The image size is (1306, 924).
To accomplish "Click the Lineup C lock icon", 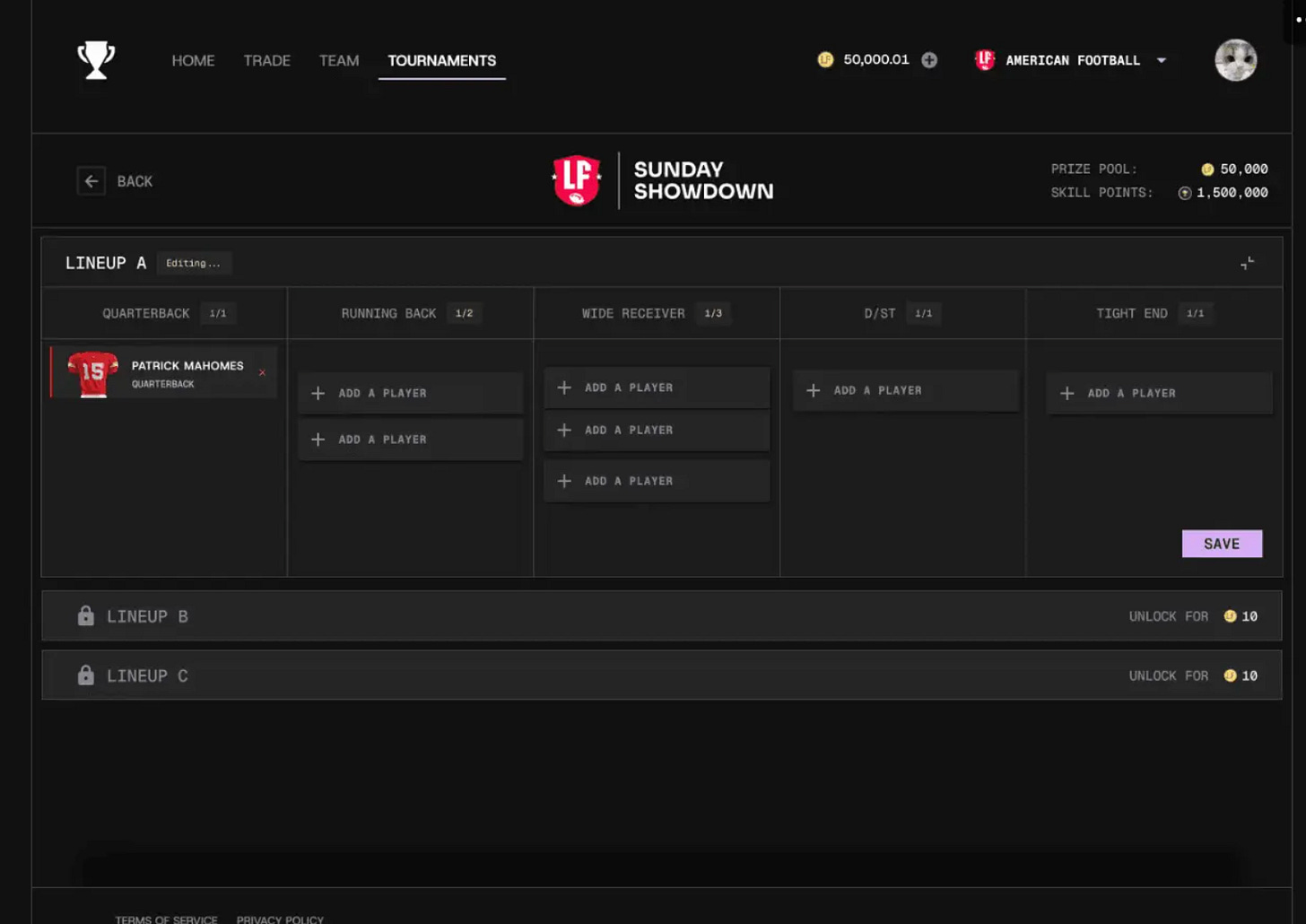I will tap(85, 675).
